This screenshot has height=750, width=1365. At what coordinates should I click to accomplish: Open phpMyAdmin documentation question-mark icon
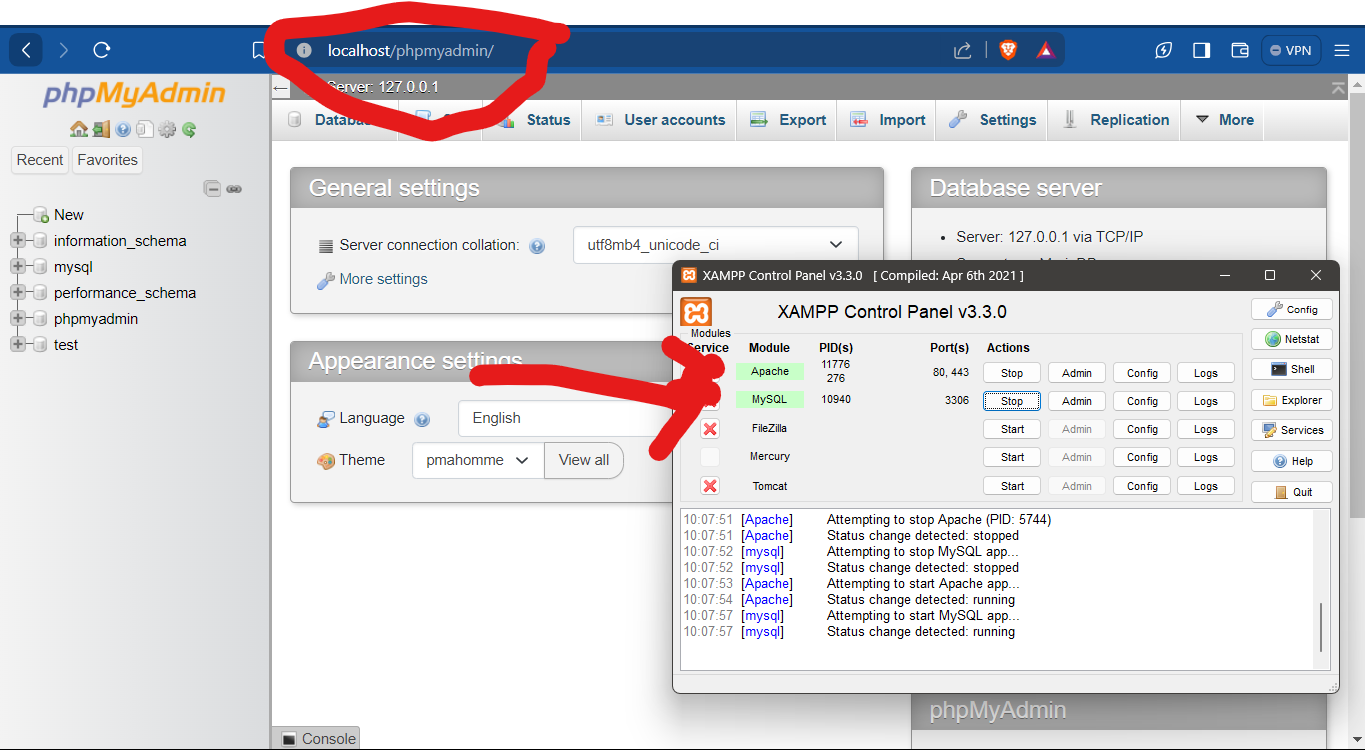[x=123, y=129]
